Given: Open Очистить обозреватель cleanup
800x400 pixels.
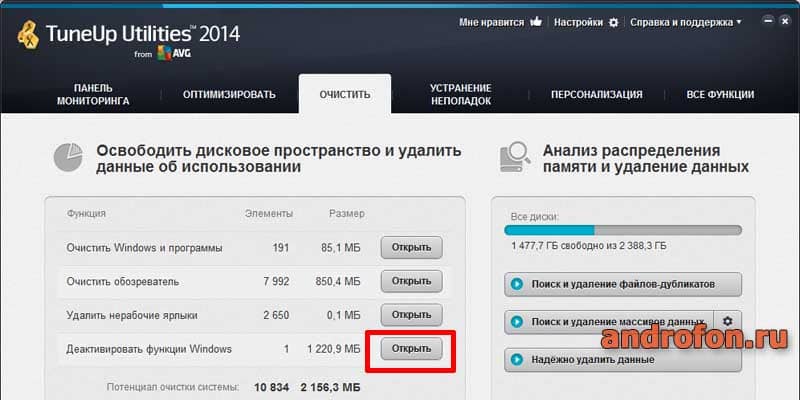Looking at the screenshot, I should point(411,281).
